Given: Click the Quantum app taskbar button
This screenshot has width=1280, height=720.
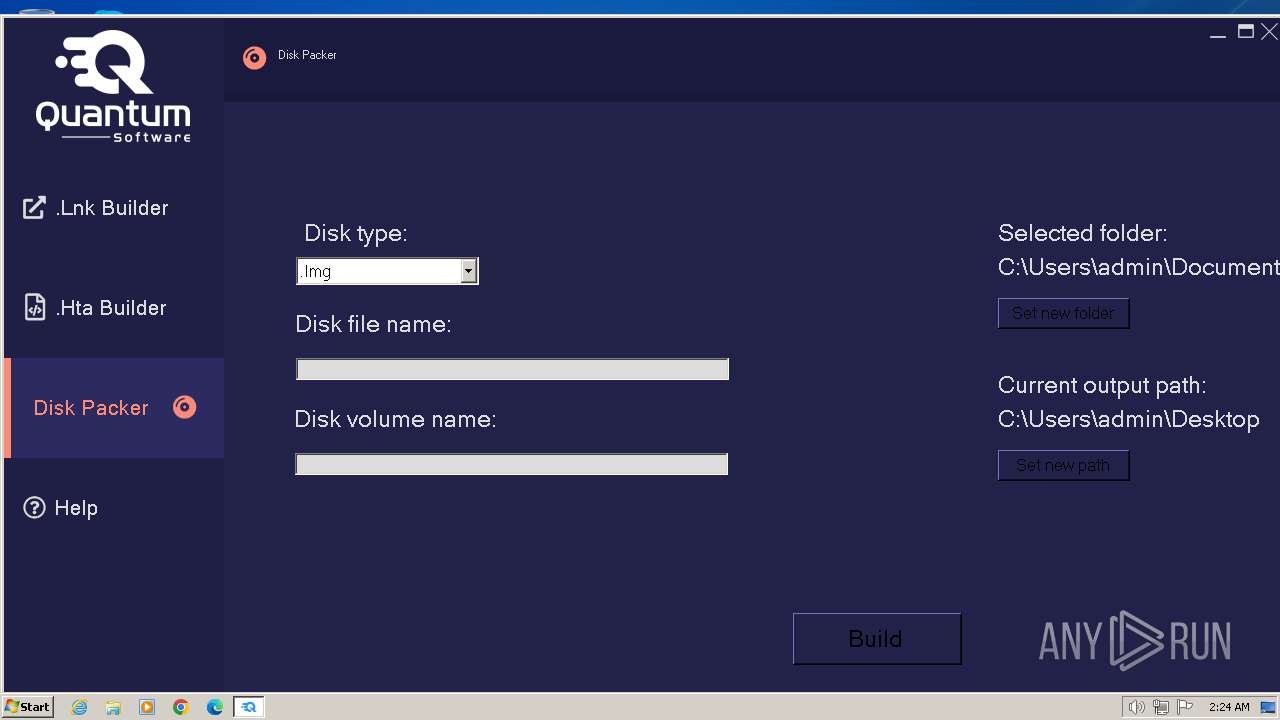Looking at the screenshot, I should (x=249, y=707).
